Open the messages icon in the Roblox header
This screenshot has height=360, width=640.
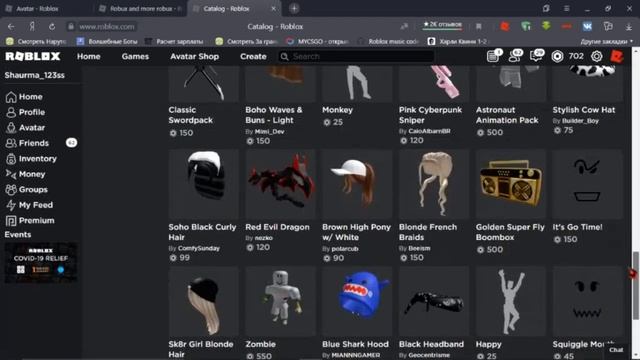[x=536, y=56]
